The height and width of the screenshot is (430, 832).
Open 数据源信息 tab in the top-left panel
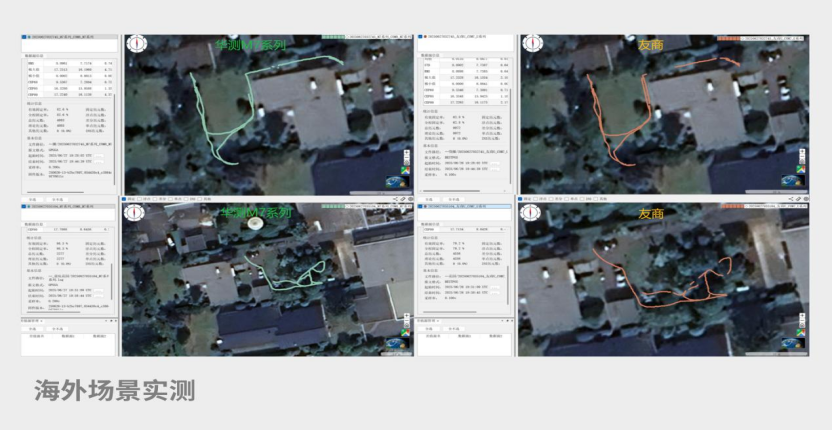point(34,55)
